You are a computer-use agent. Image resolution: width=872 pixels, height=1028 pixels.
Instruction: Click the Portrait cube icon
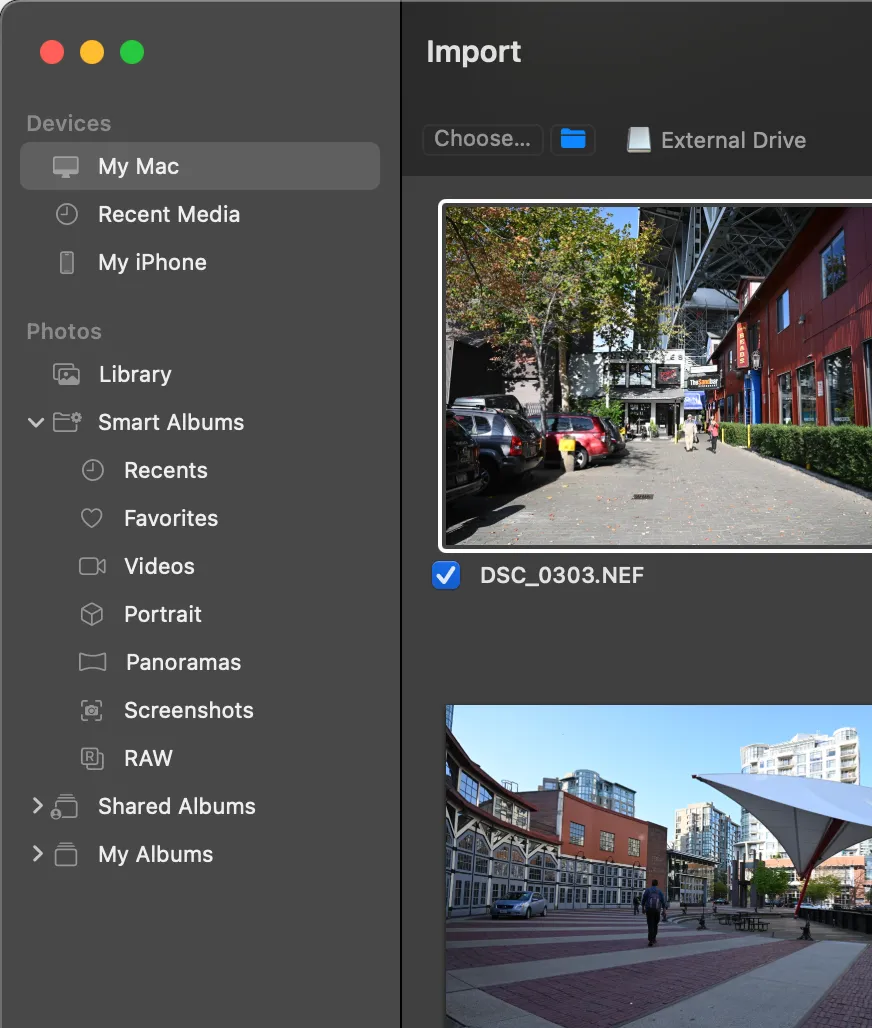coord(92,614)
